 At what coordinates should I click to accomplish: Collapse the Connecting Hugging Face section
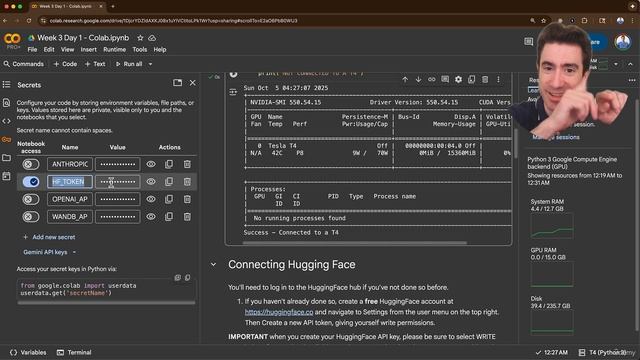213,264
